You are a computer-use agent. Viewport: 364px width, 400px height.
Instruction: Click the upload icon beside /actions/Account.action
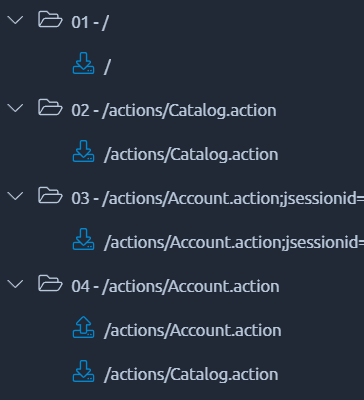[83, 327]
